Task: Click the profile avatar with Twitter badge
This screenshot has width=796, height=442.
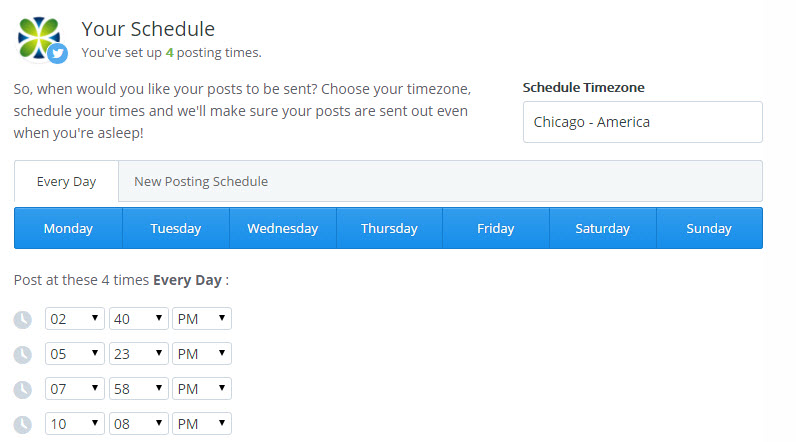Action: (42, 39)
